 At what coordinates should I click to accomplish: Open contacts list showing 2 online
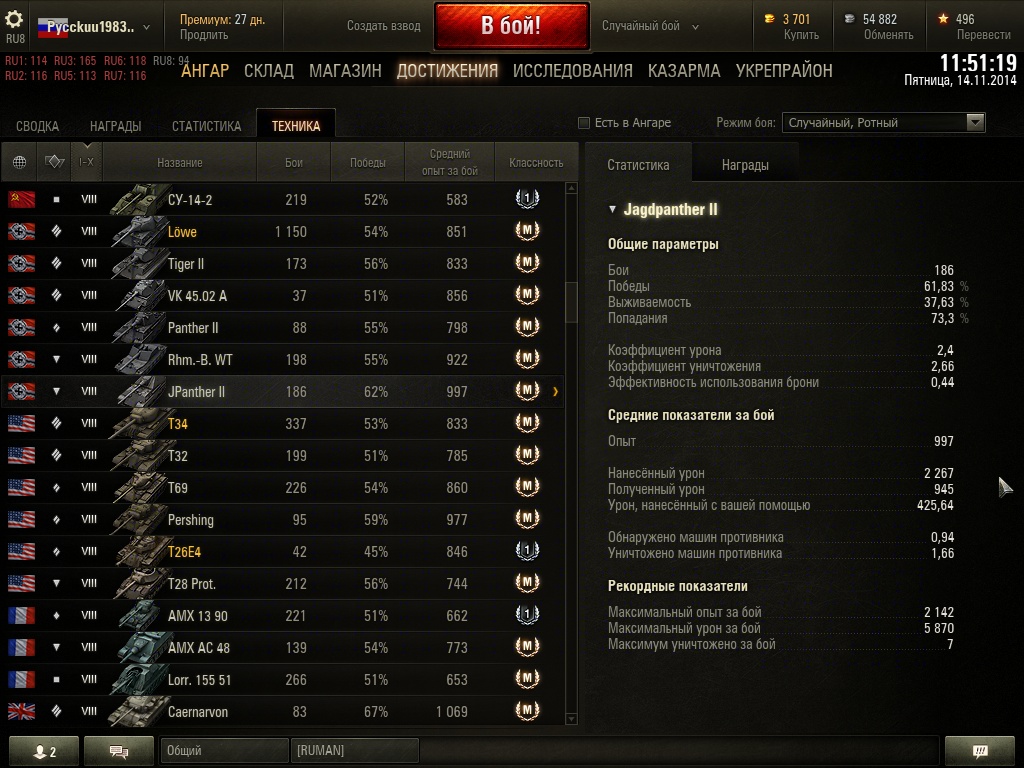[44, 752]
